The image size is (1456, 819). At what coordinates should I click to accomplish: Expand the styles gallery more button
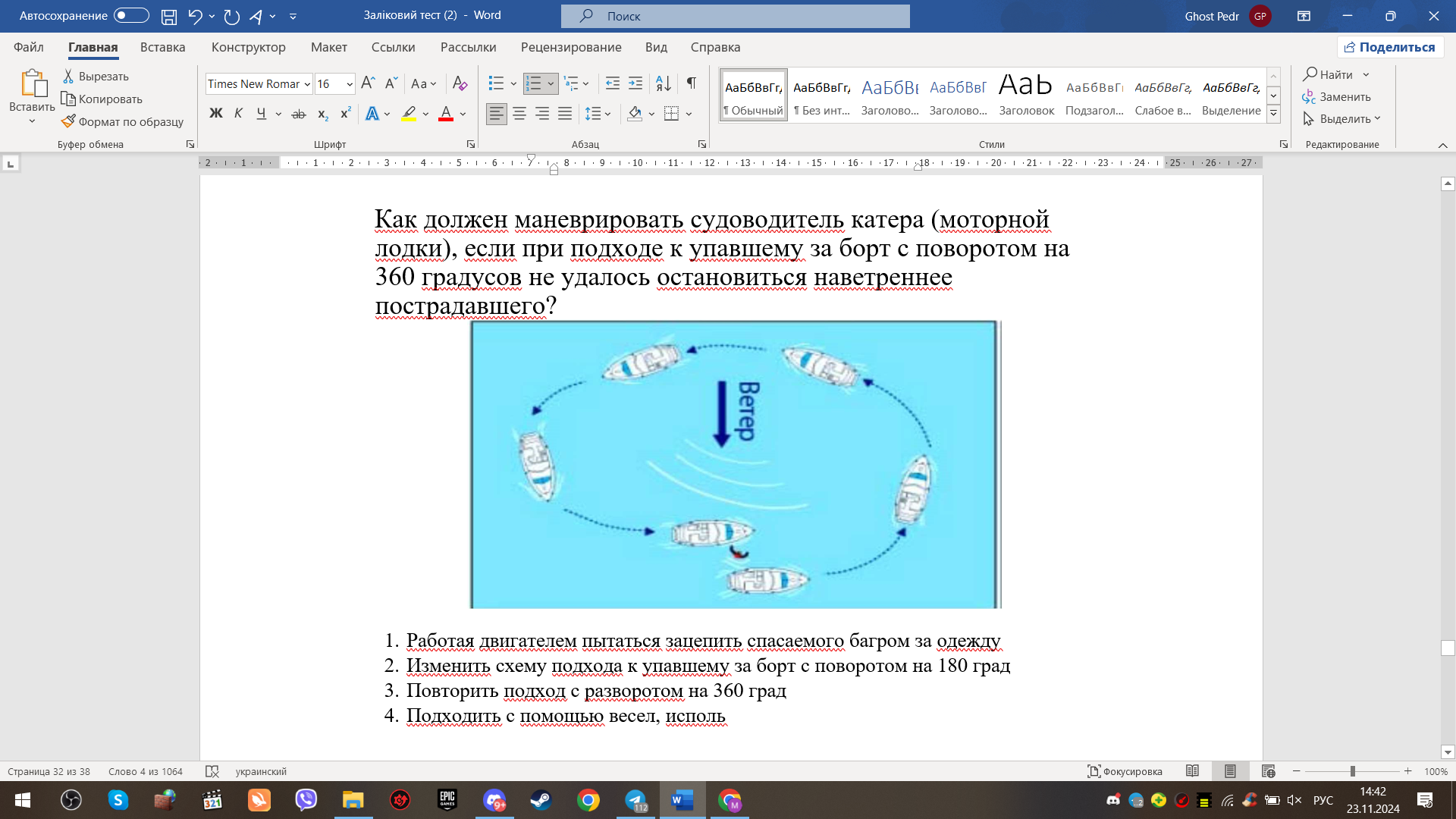pyautogui.click(x=1274, y=114)
